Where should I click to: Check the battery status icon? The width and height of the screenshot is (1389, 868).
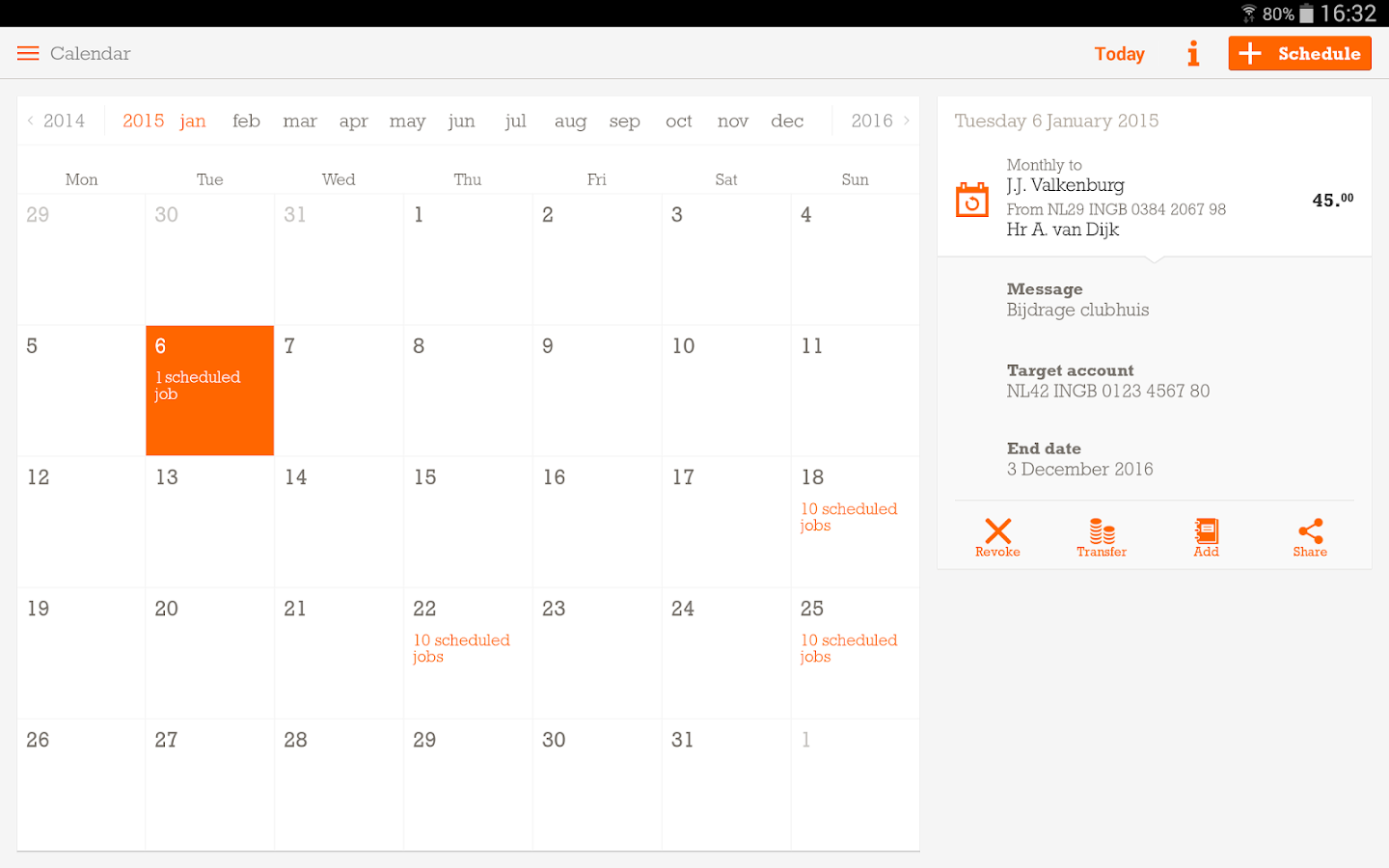pyautogui.click(x=1306, y=14)
